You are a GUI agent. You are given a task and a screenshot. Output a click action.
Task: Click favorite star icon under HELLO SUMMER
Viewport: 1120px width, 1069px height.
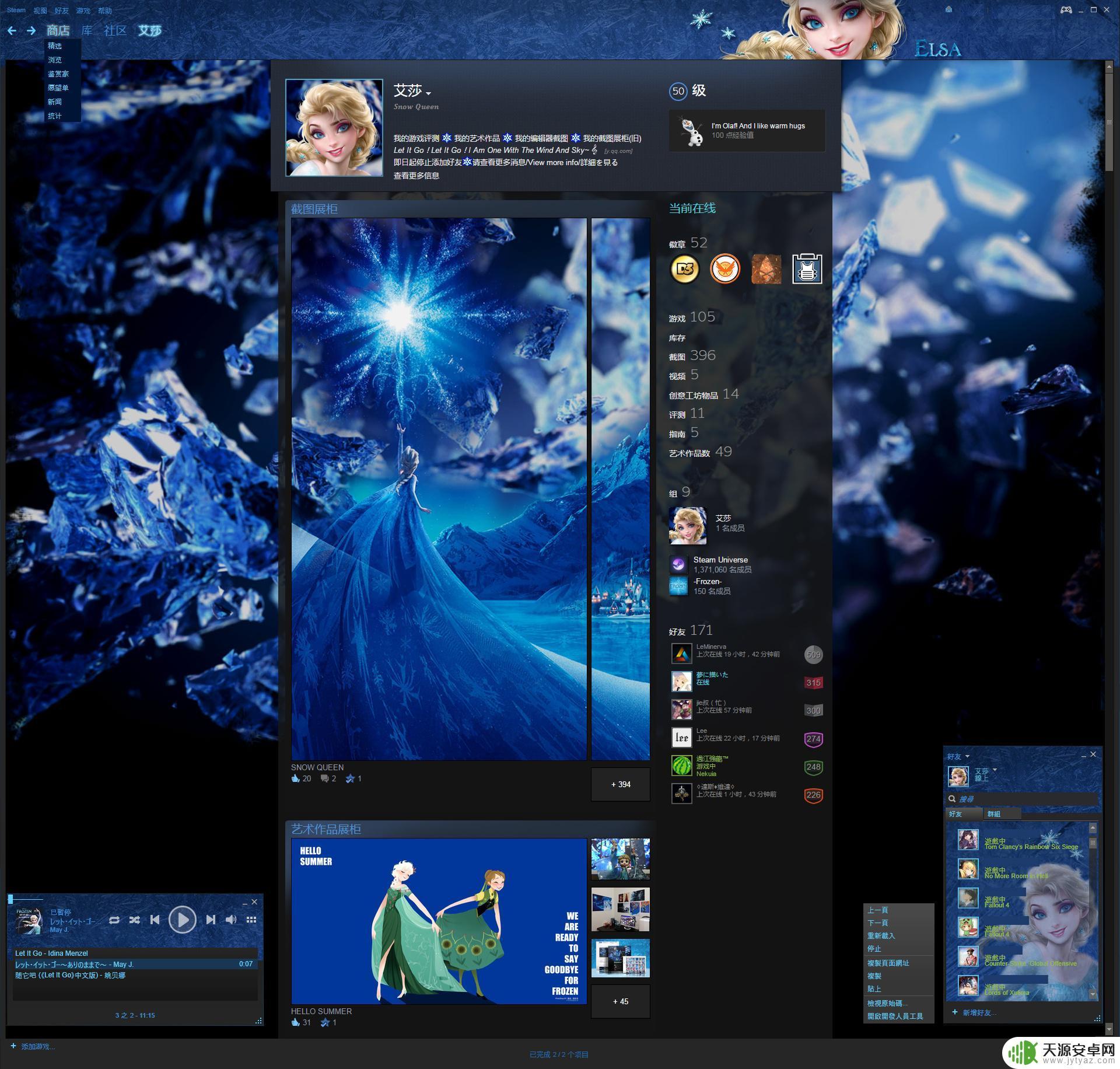pyautogui.click(x=325, y=1022)
